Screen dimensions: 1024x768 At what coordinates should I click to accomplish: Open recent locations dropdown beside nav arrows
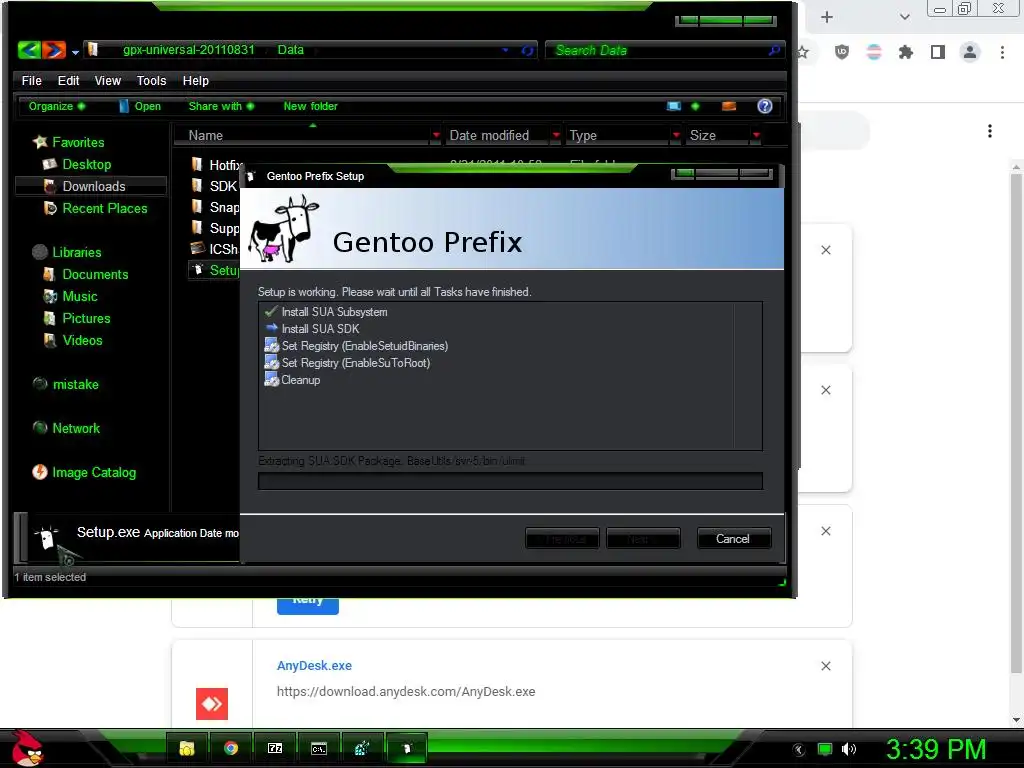click(75, 52)
